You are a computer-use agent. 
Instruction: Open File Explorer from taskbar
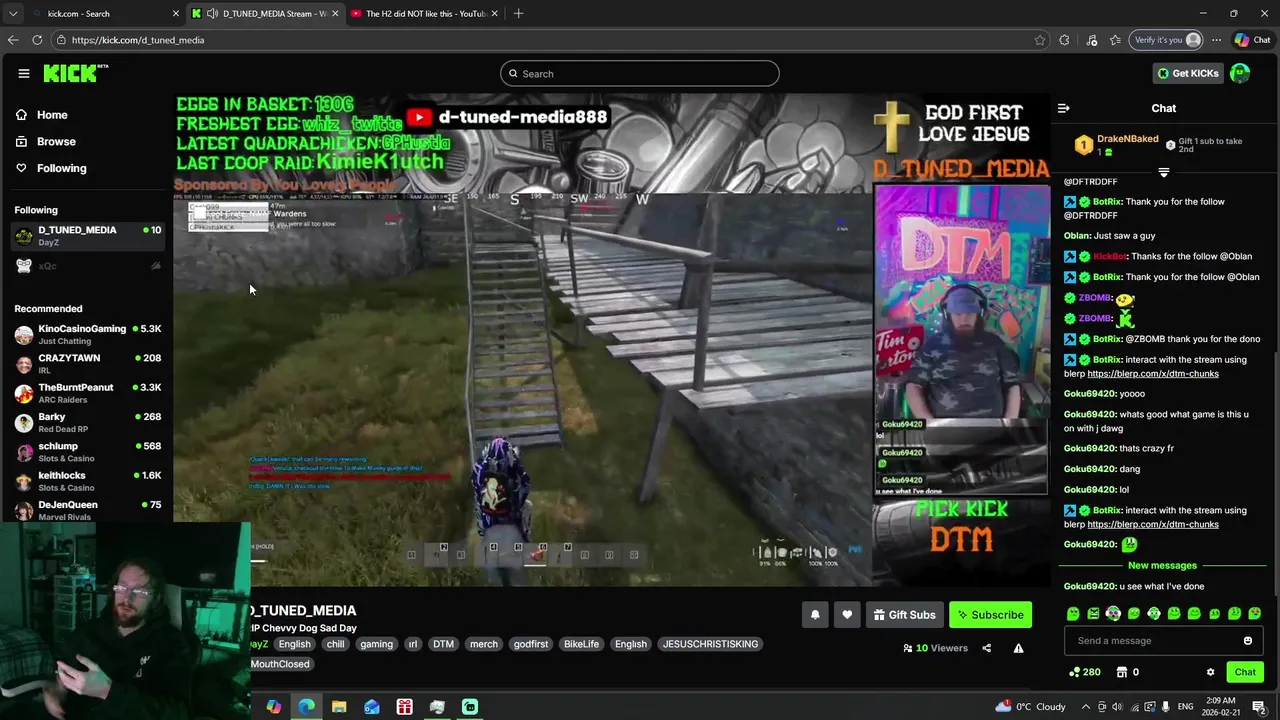click(339, 707)
